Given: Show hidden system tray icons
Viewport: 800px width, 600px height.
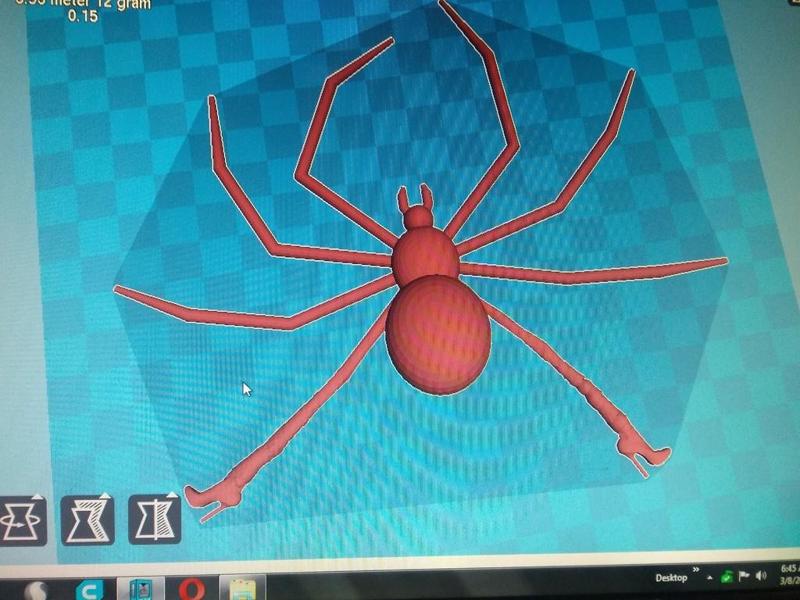Looking at the screenshot, I should coord(710,578).
